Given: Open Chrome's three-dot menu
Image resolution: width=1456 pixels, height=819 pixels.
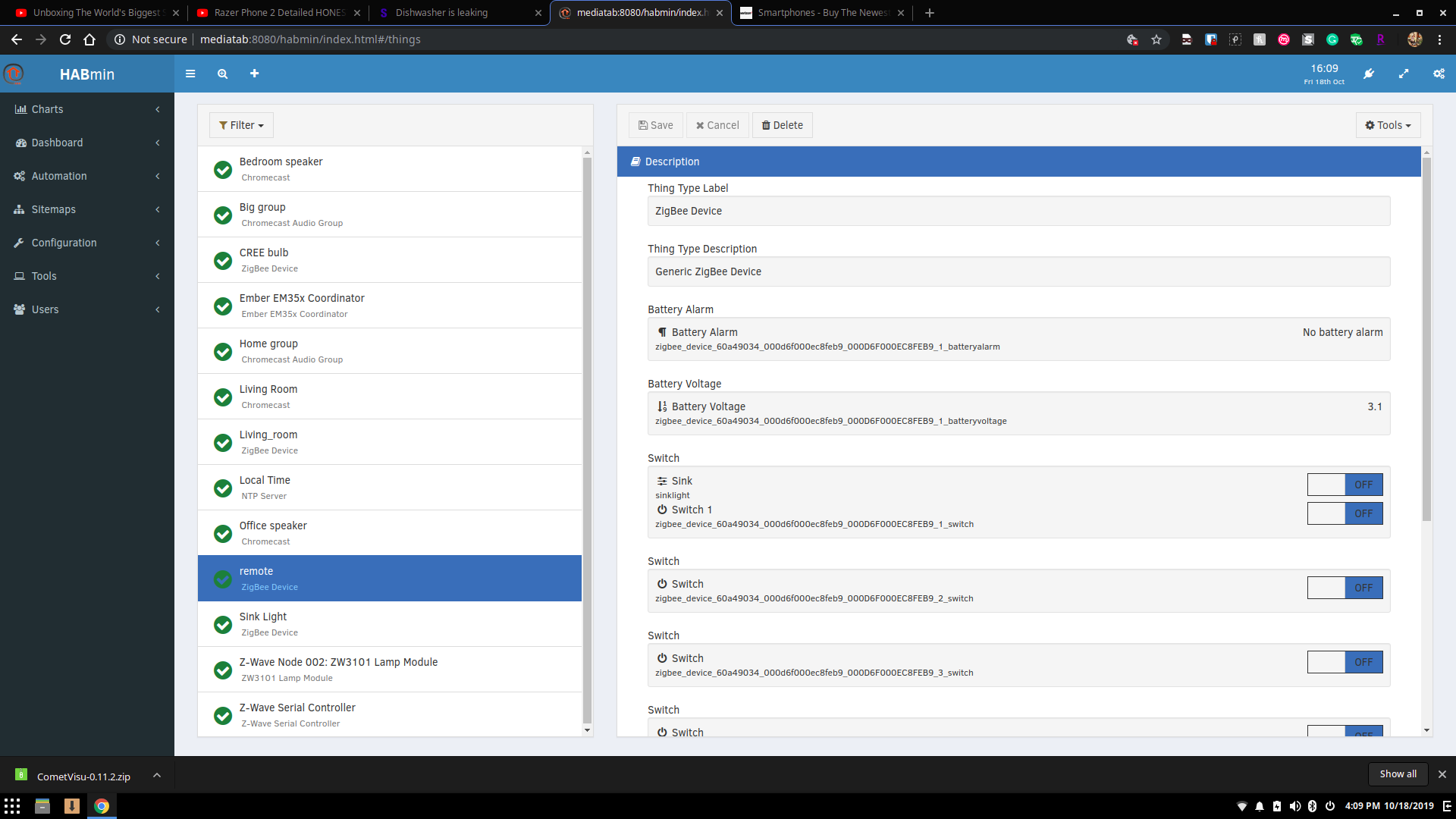Looking at the screenshot, I should pyautogui.click(x=1439, y=39).
